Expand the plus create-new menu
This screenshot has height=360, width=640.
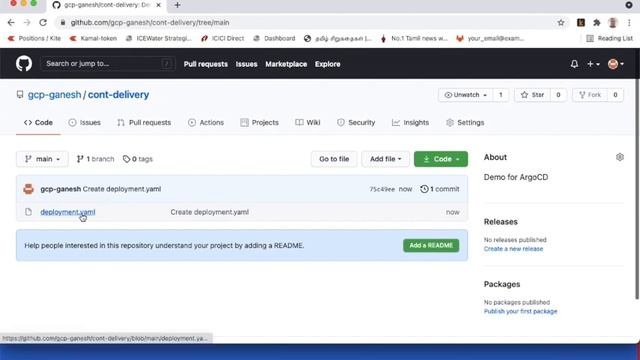tap(593, 64)
